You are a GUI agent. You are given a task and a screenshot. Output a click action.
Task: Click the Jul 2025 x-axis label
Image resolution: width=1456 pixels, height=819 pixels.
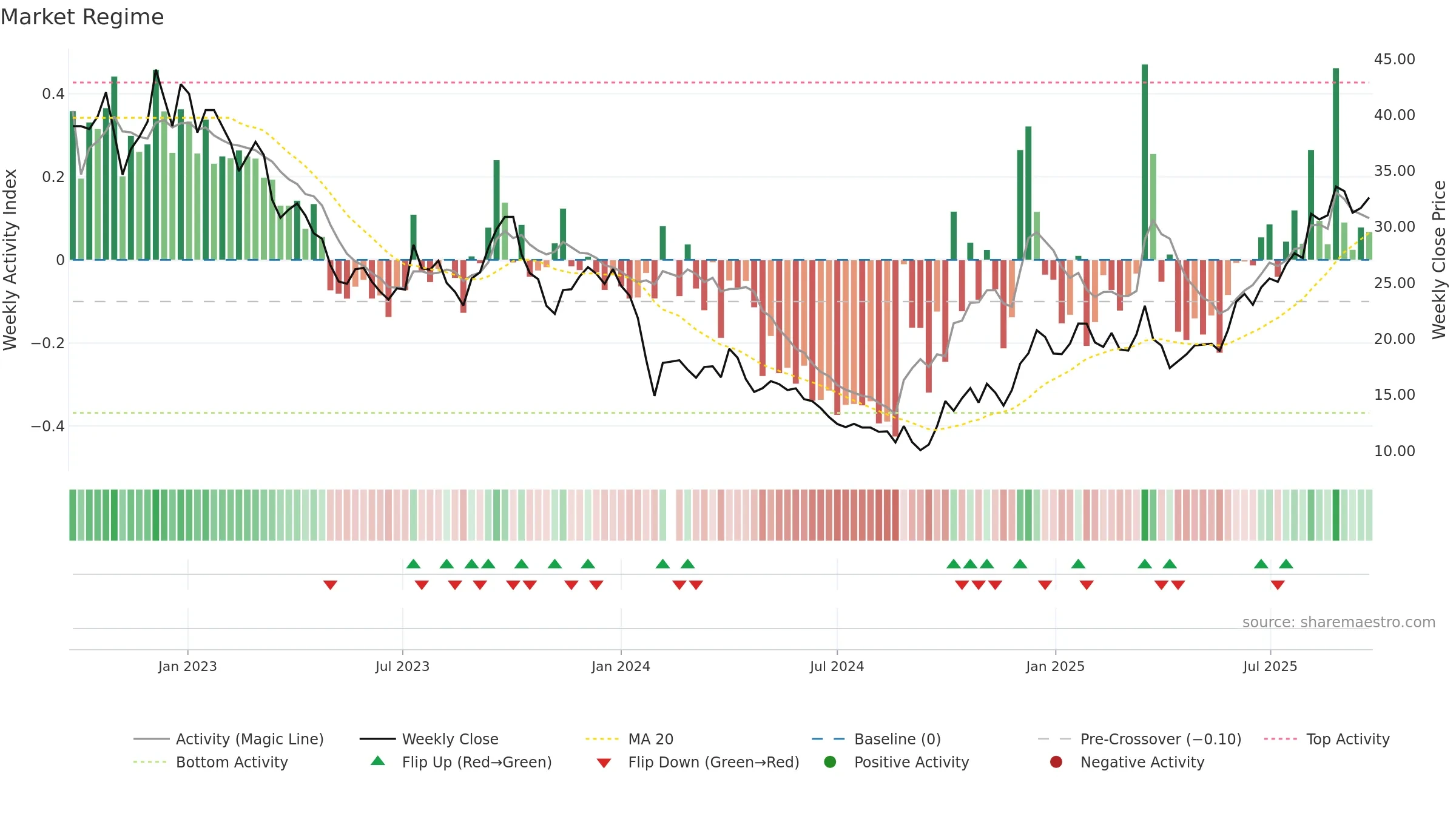1270,666
